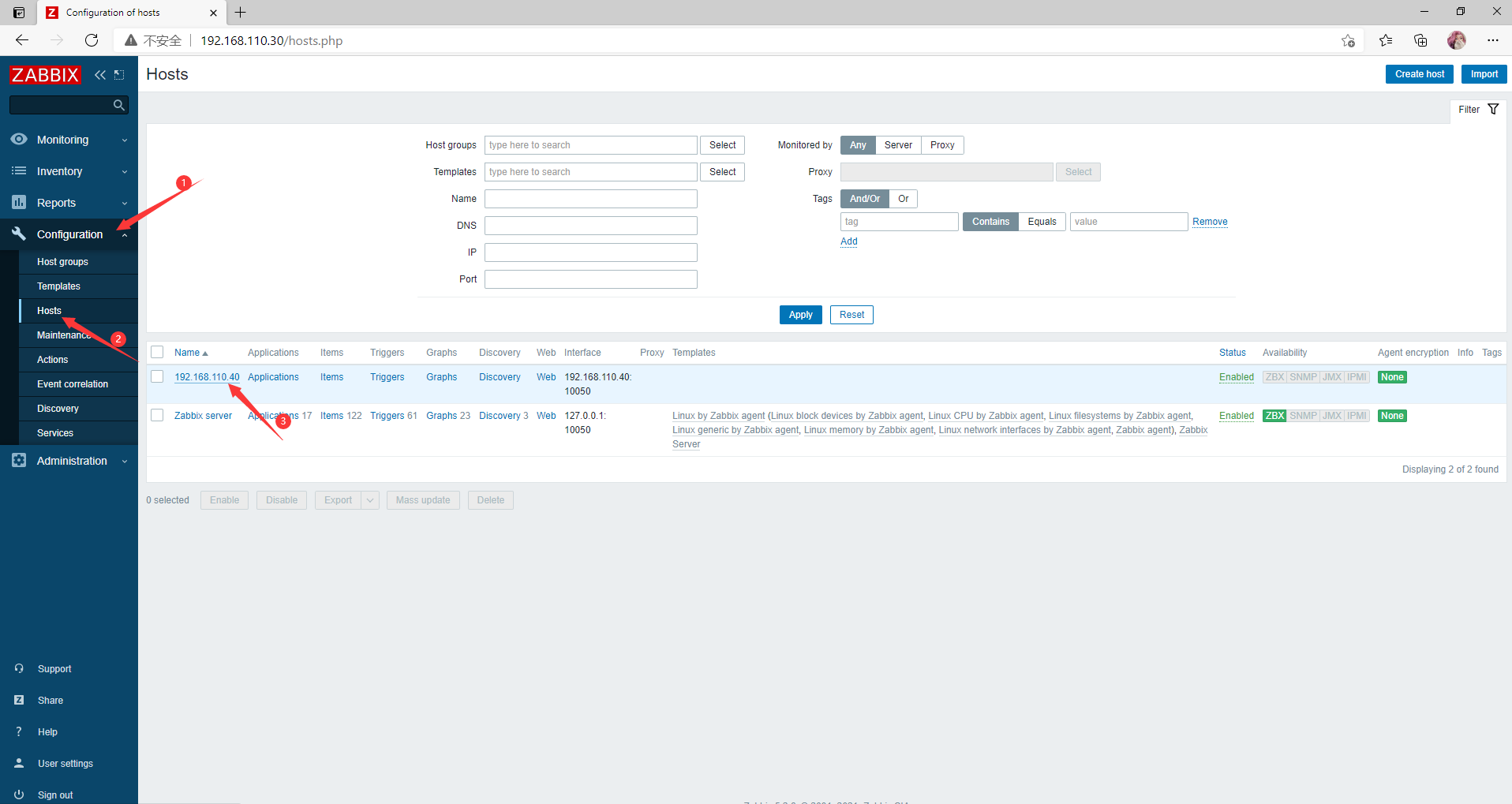The width and height of the screenshot is (1512, 804).
Task: Select Or tag mode
Action: pyautogui.click(x=904, y=199)
